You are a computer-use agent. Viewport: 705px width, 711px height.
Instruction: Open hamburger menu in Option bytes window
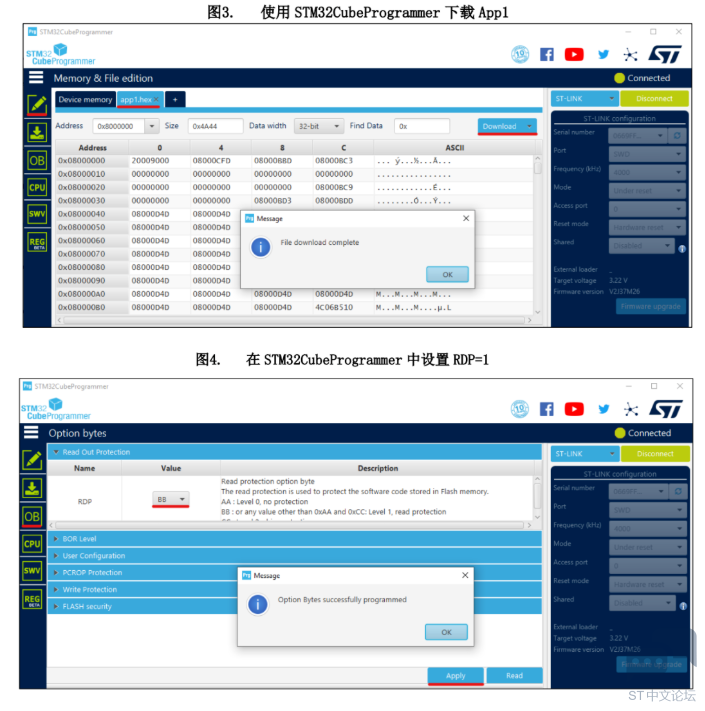31,432
